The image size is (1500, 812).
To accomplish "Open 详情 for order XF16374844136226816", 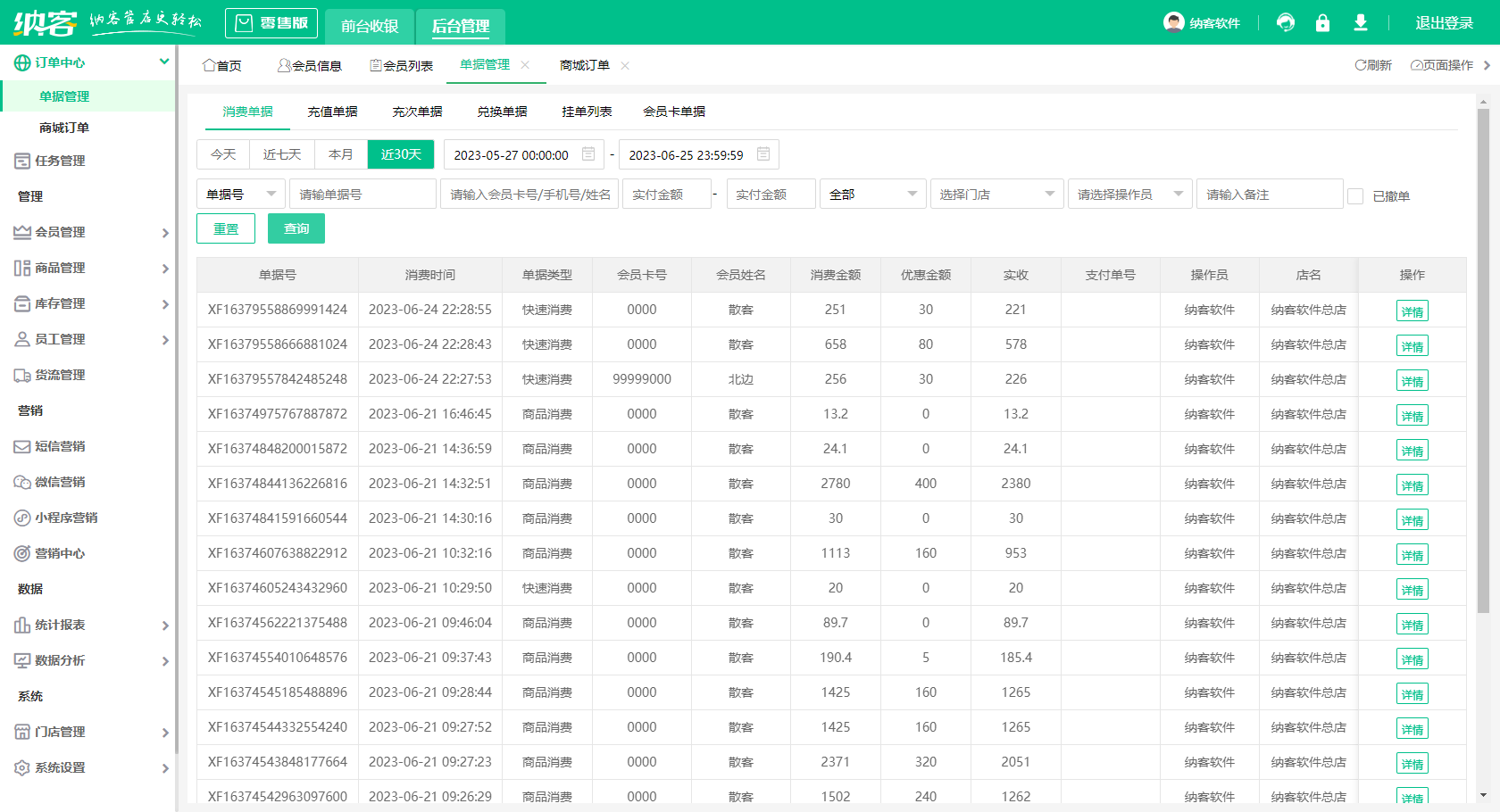I will 1412,485.
